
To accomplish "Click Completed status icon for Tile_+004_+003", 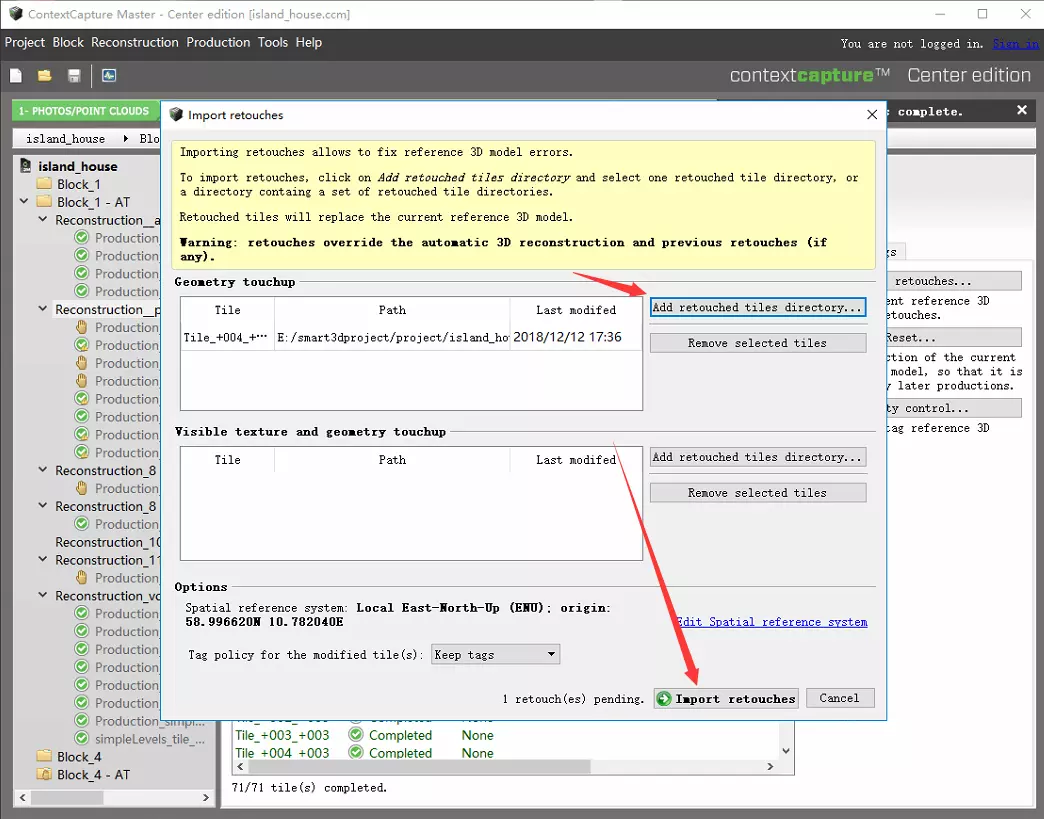I will 356,752.
